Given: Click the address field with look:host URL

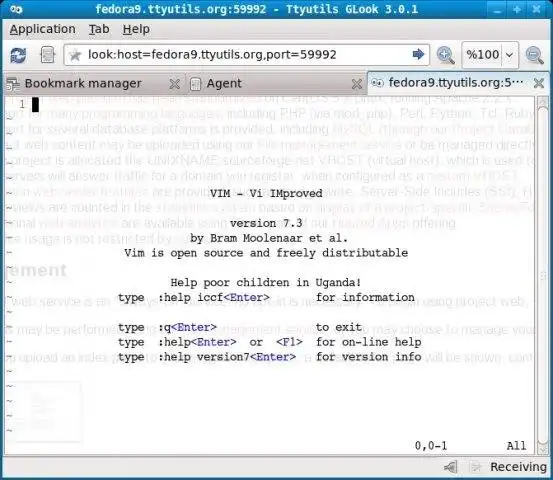Looking at the screenshot, I should click(247, 55).
